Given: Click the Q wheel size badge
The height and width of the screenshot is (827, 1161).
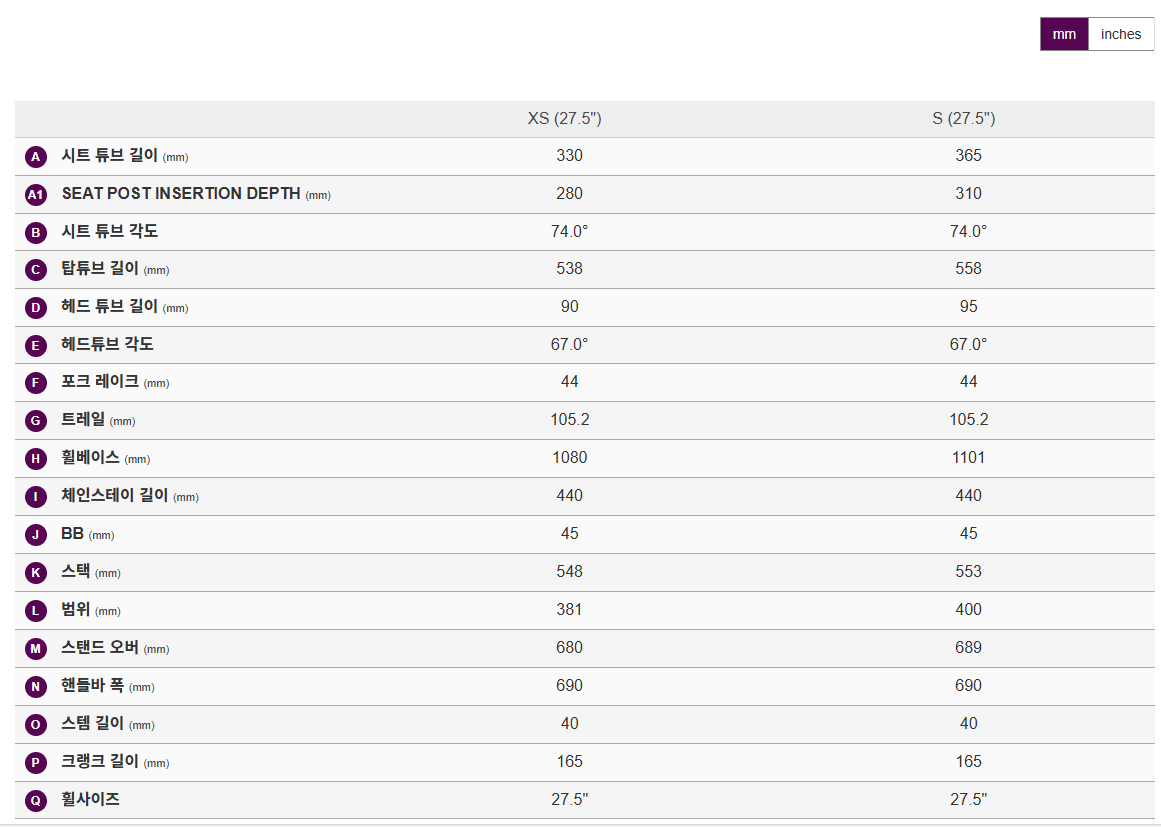Looking at the screenshot, I should click(36, 801).
